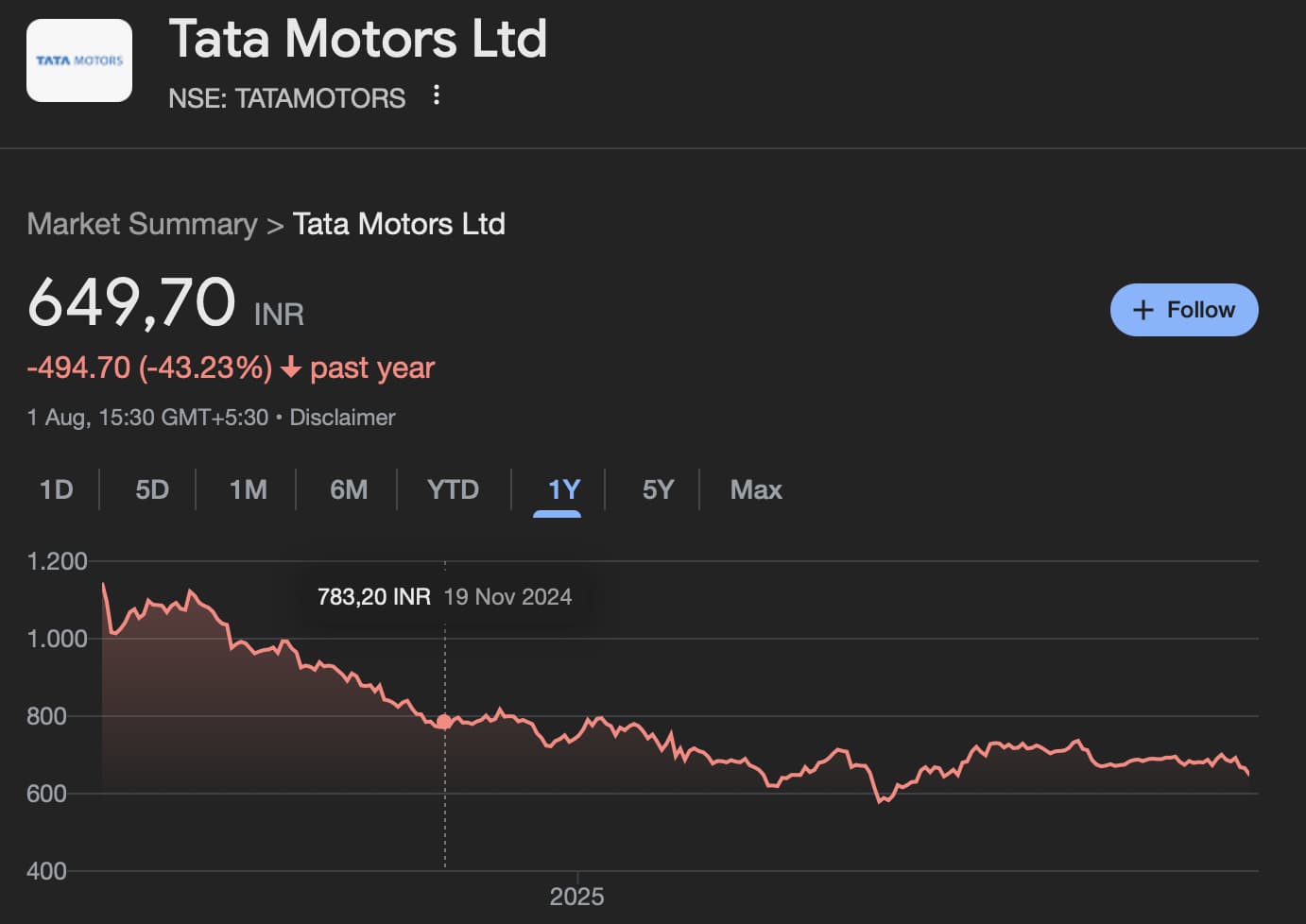Select the 5D time range tab
Screen dimensions: 1306x924
(x=152, y=489)
